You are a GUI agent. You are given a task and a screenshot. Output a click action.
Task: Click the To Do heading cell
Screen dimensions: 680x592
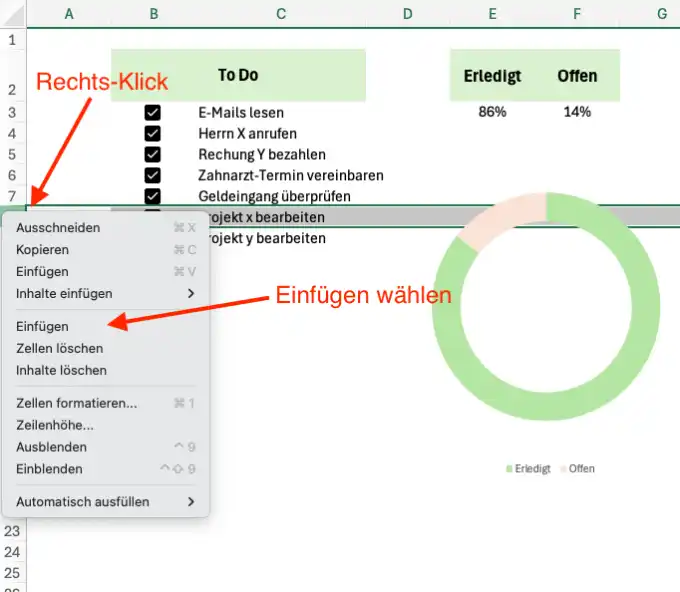[x=238, y=75]
